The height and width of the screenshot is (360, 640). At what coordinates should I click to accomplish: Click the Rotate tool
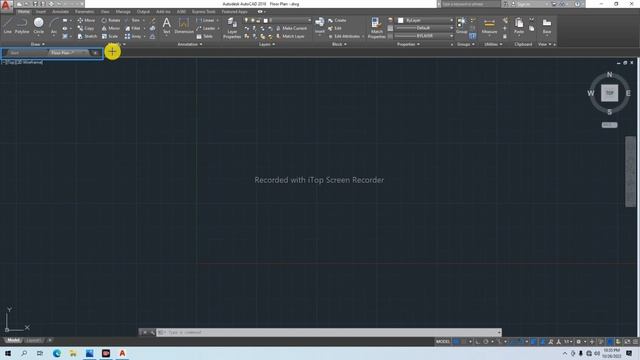tap(111, 20)
